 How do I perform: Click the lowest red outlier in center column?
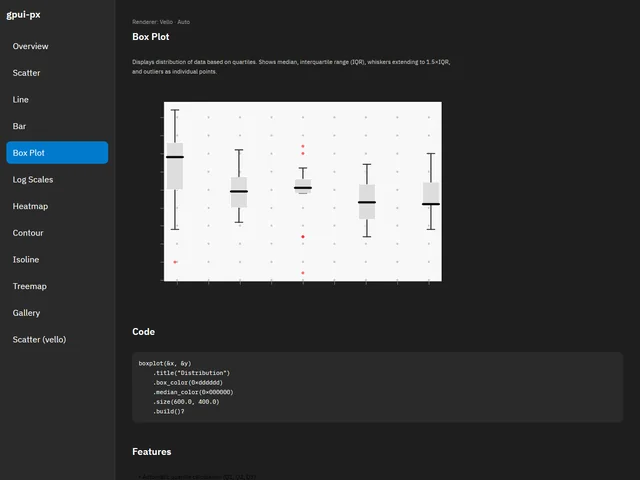click(x=303, y=273)
